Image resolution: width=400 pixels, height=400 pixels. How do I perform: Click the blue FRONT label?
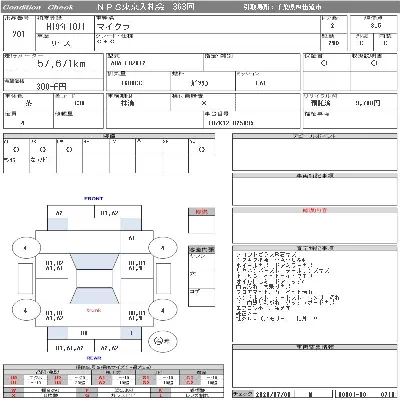tap(94, 198)
